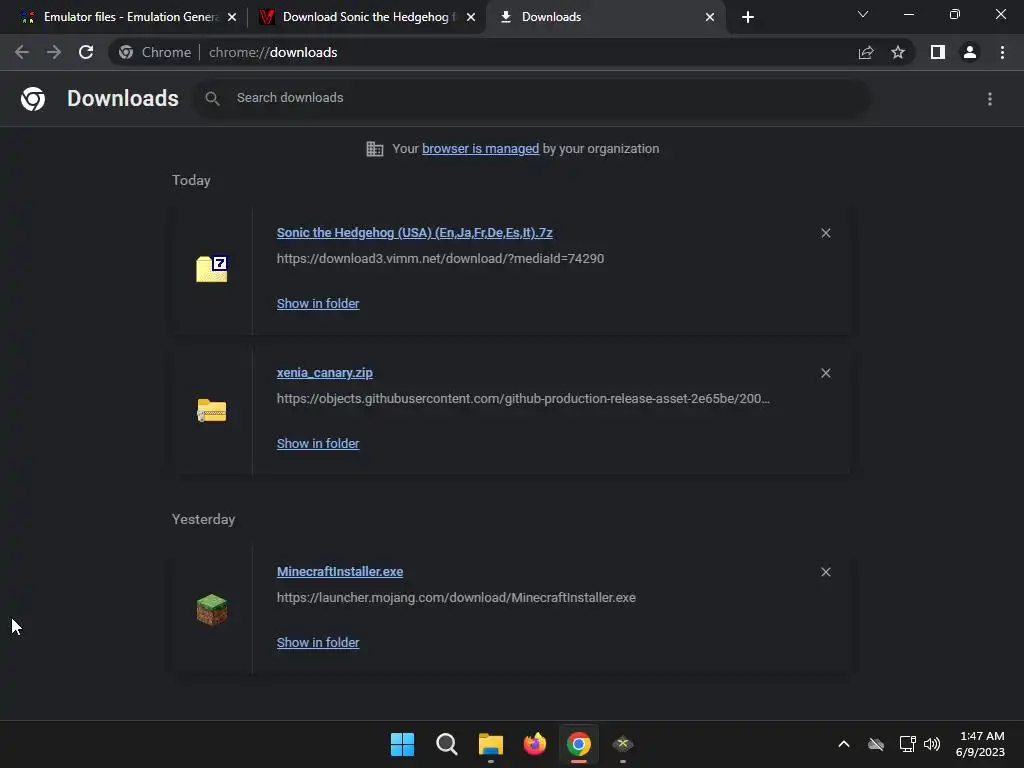Image resolution: width=1024 pixels, height=768 pixels.
Task: Click the Minecraft grass block icon
Action: tap(212, 609)
